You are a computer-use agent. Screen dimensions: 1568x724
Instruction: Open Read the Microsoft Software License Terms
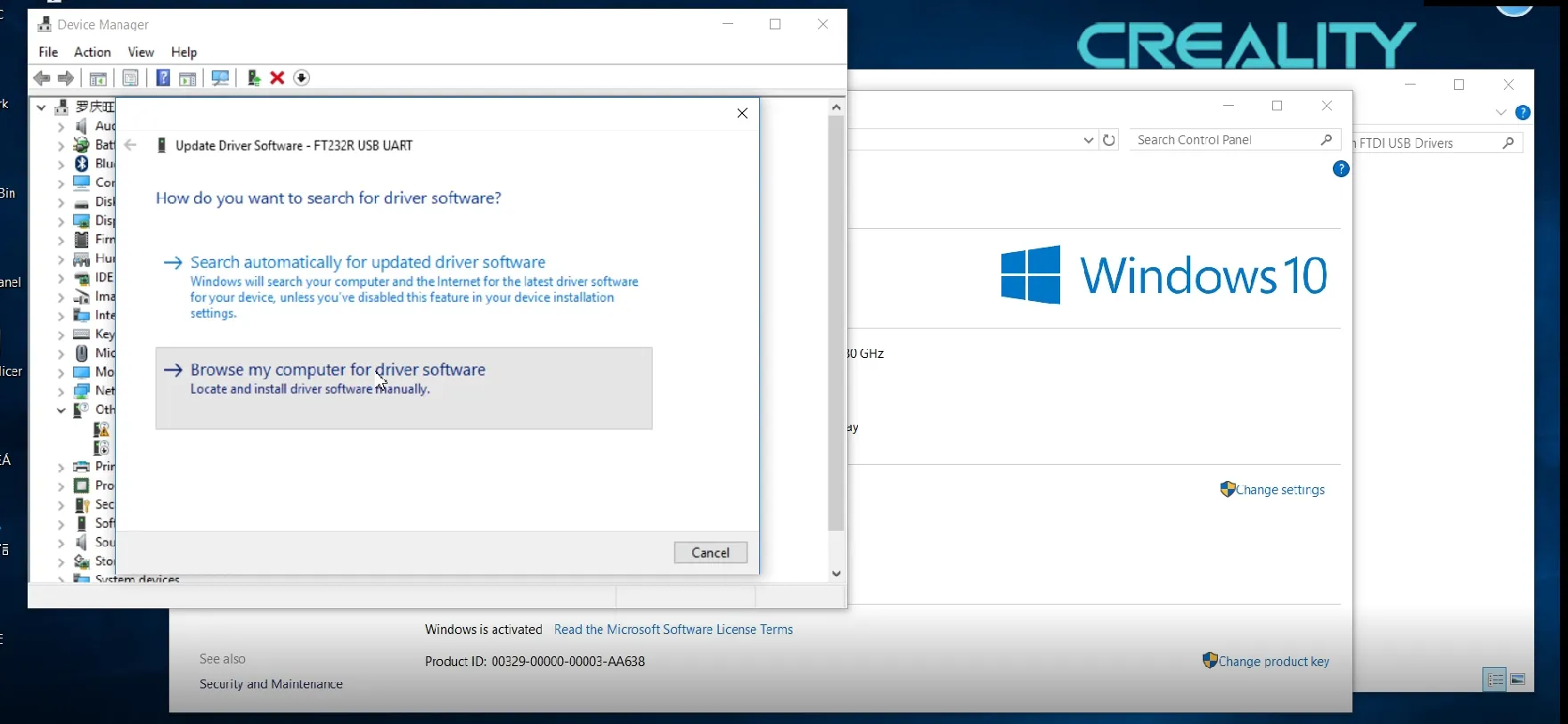[673, 630]
